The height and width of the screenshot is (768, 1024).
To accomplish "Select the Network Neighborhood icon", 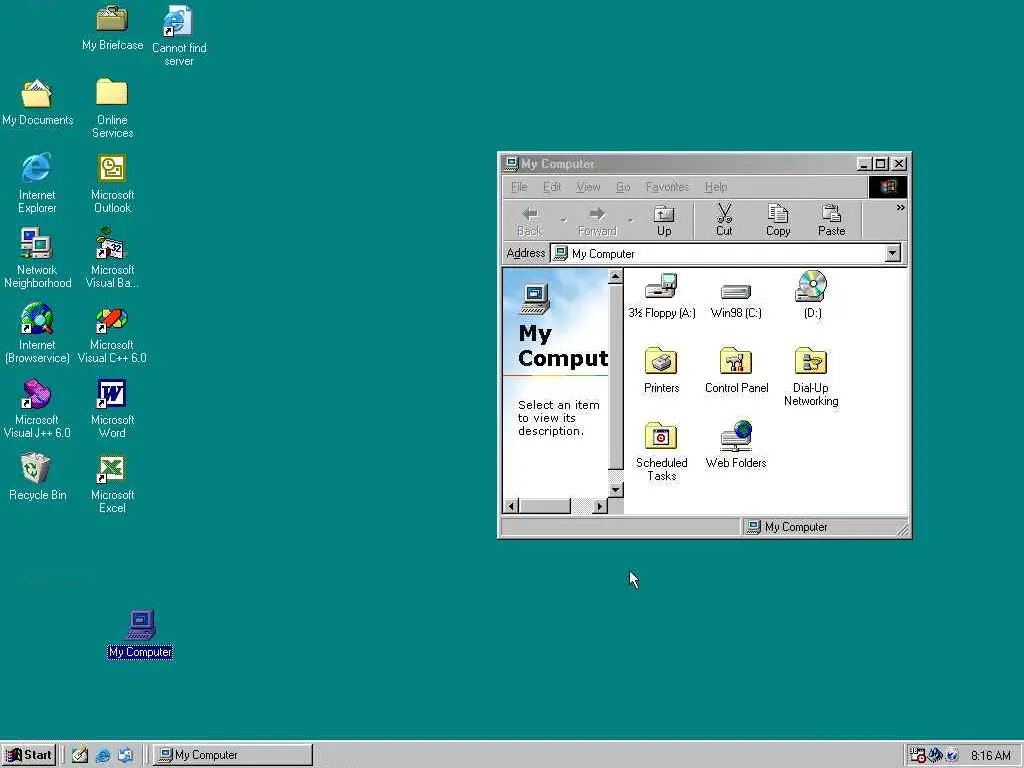I will [x=37, y=258].
